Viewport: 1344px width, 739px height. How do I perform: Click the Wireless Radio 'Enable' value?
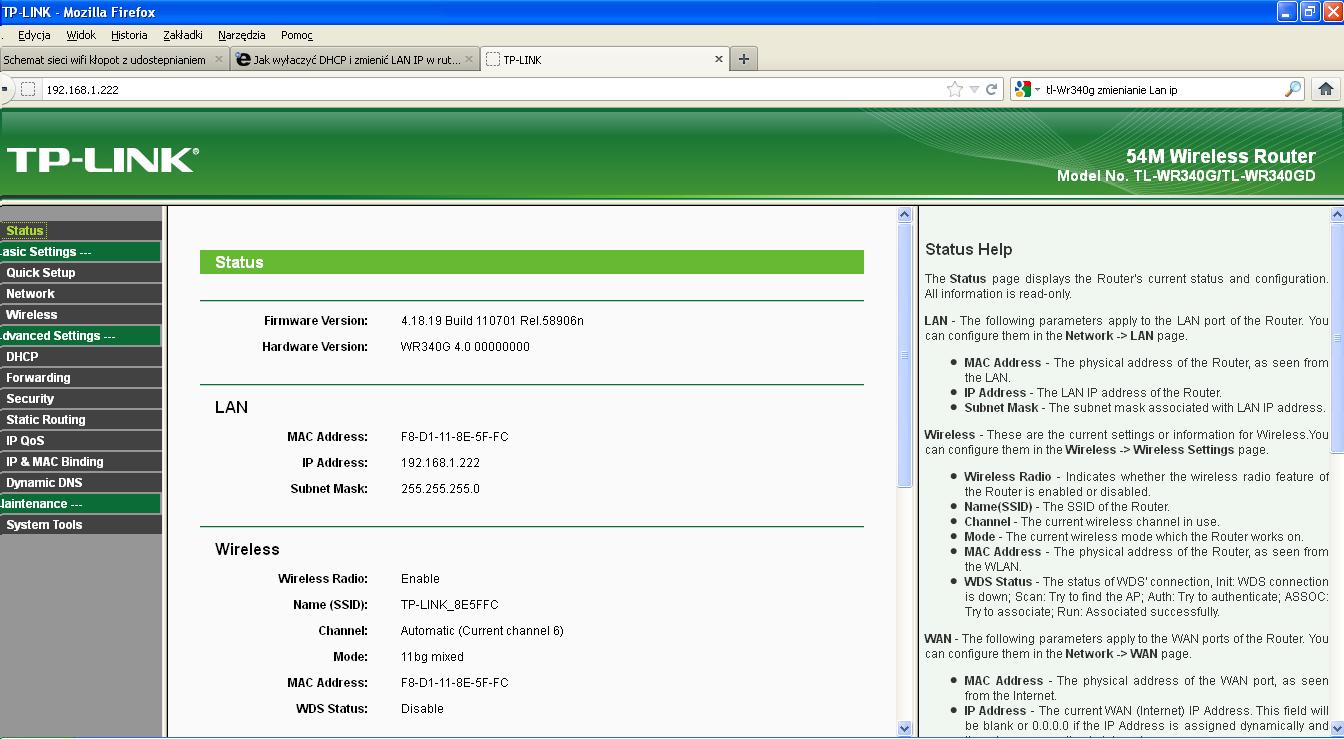click(x=420, y=579)
